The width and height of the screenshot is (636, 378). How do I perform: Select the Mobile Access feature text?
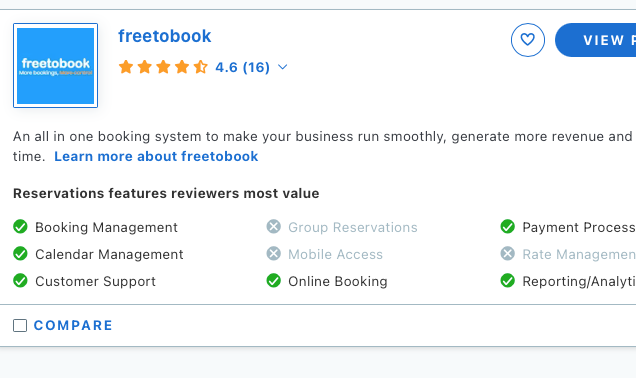pos(335,254)
